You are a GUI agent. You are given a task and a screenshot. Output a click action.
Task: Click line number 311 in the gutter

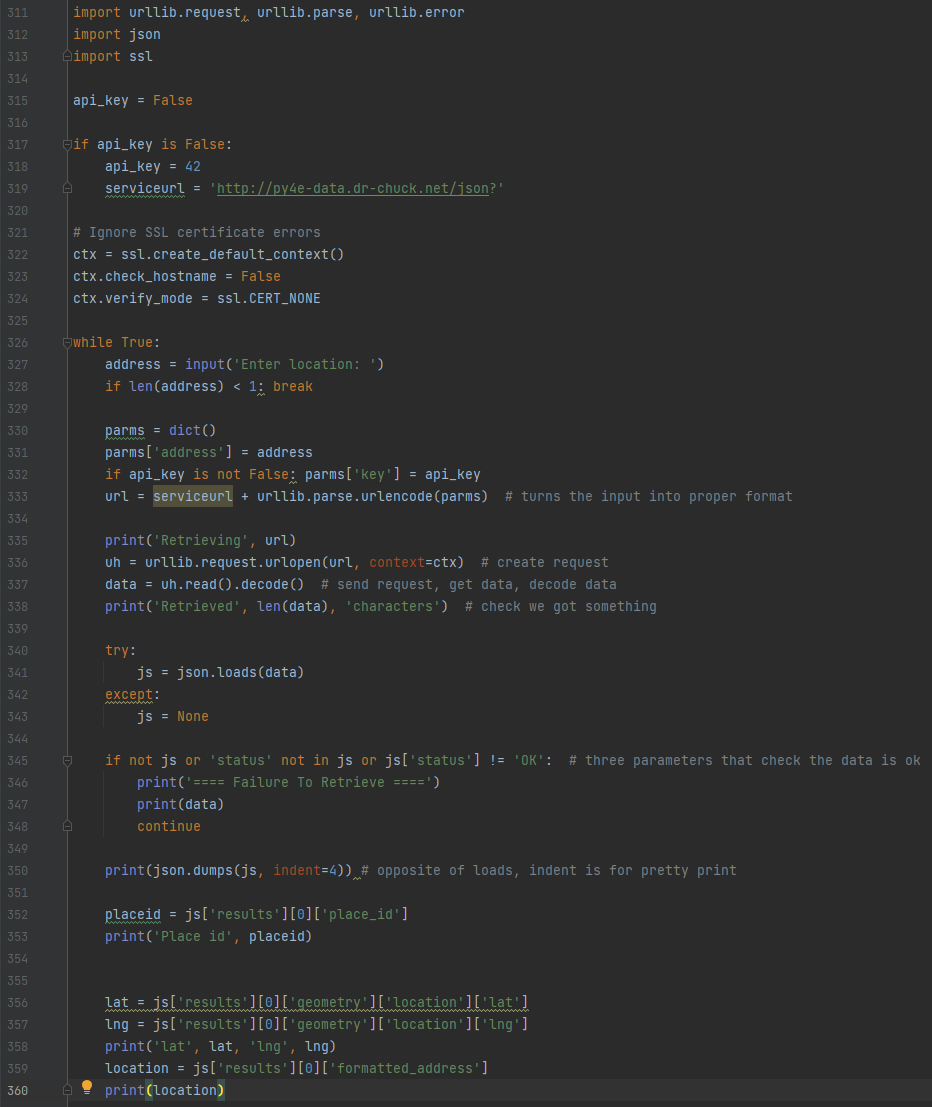point(18,13)
